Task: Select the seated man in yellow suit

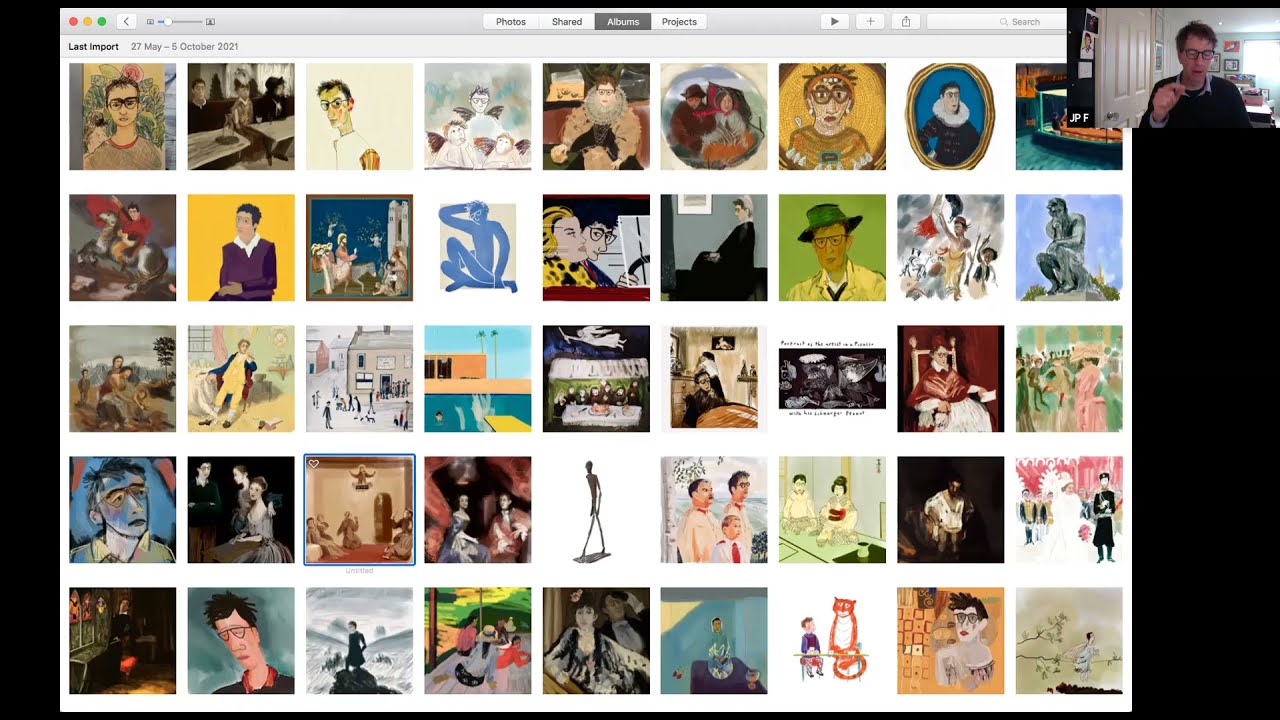Action: 241,379
